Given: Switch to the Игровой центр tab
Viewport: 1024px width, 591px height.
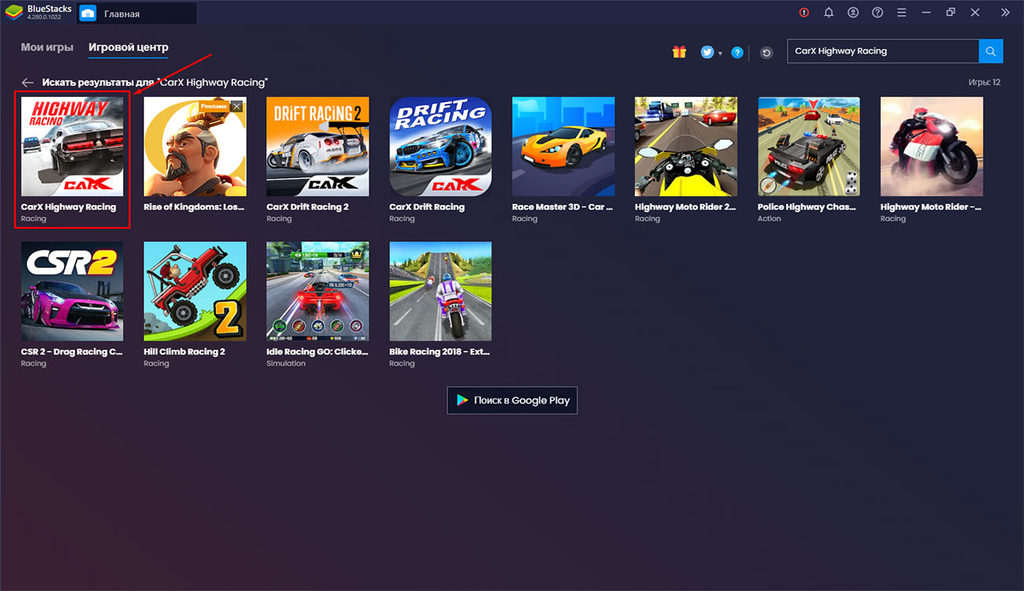Looking at the screenshot, I should [128, 47].
